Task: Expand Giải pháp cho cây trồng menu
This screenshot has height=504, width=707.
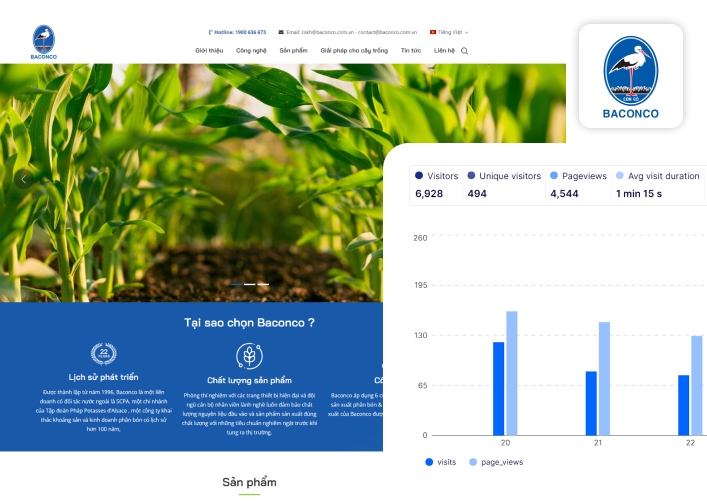Action: [x=355, y=50]
